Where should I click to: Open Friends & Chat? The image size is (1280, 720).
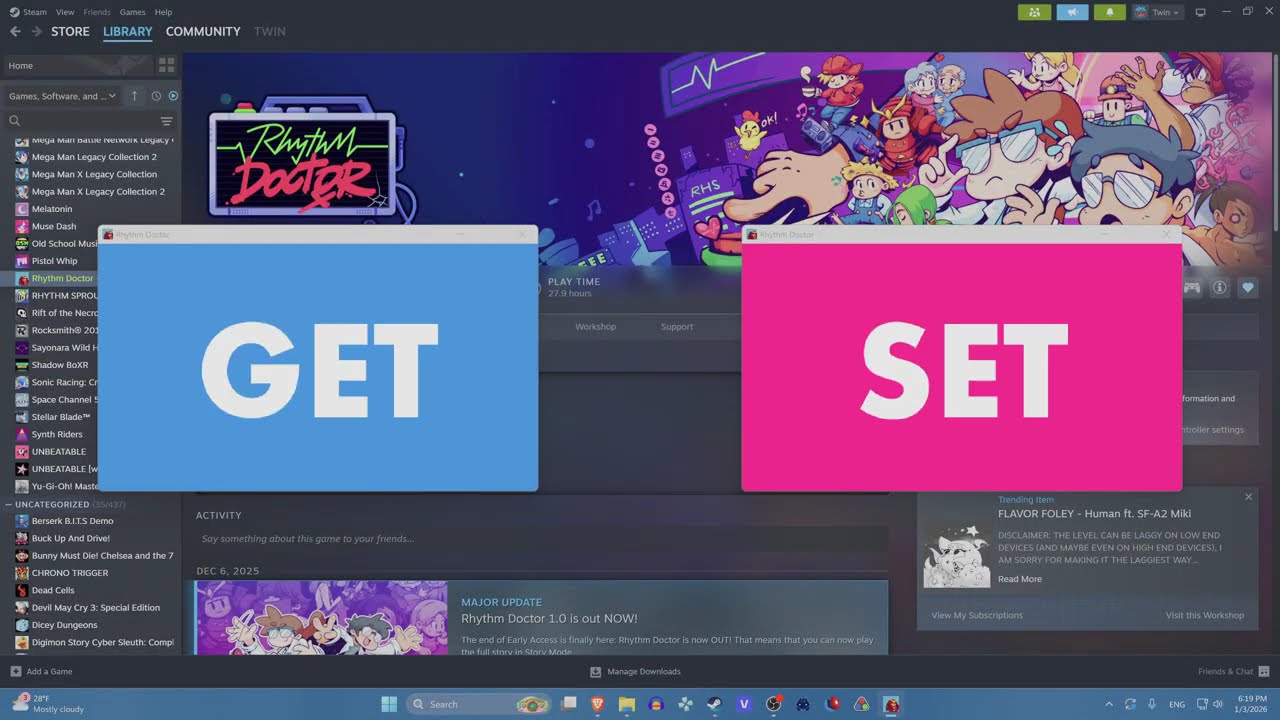(1234, 671)
